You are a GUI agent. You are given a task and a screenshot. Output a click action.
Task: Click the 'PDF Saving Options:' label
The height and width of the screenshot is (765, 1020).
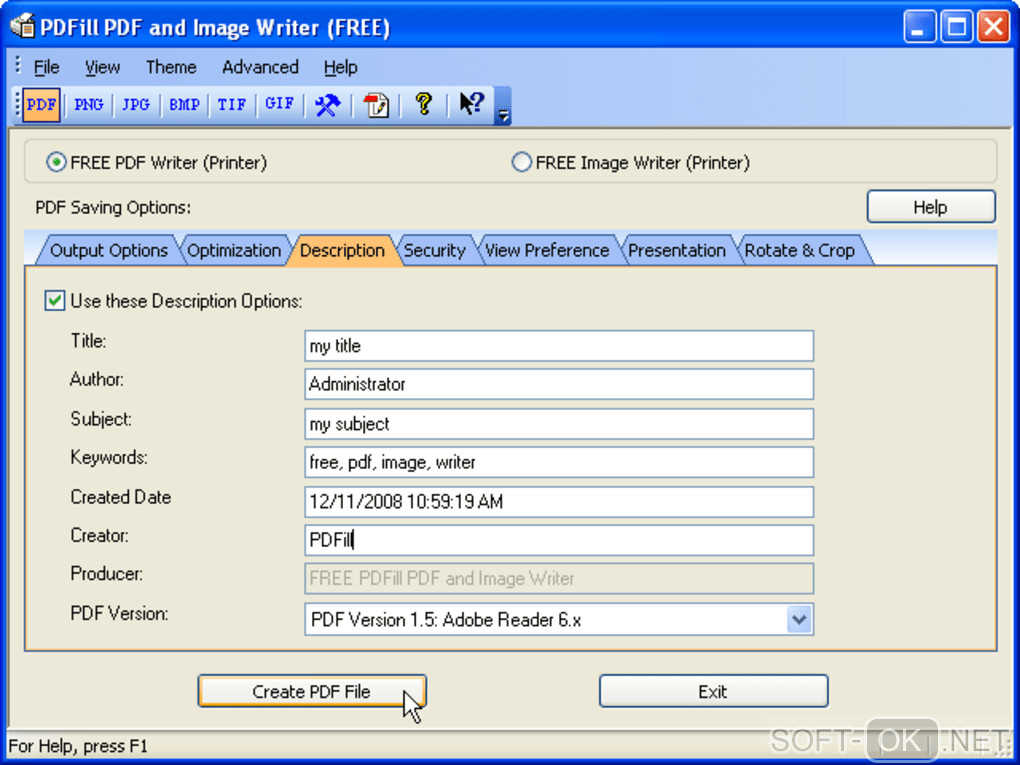tap(113, 208)
